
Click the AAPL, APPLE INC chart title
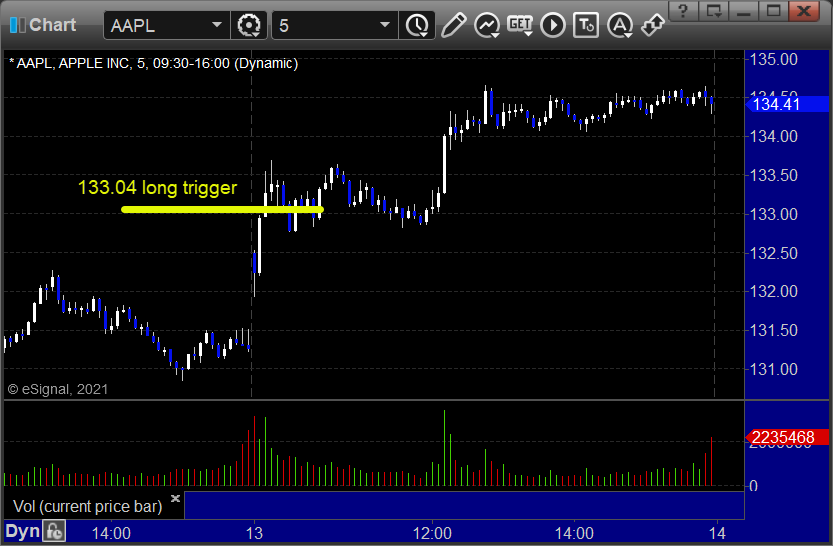pyautogui.click(x=154, y=63)
